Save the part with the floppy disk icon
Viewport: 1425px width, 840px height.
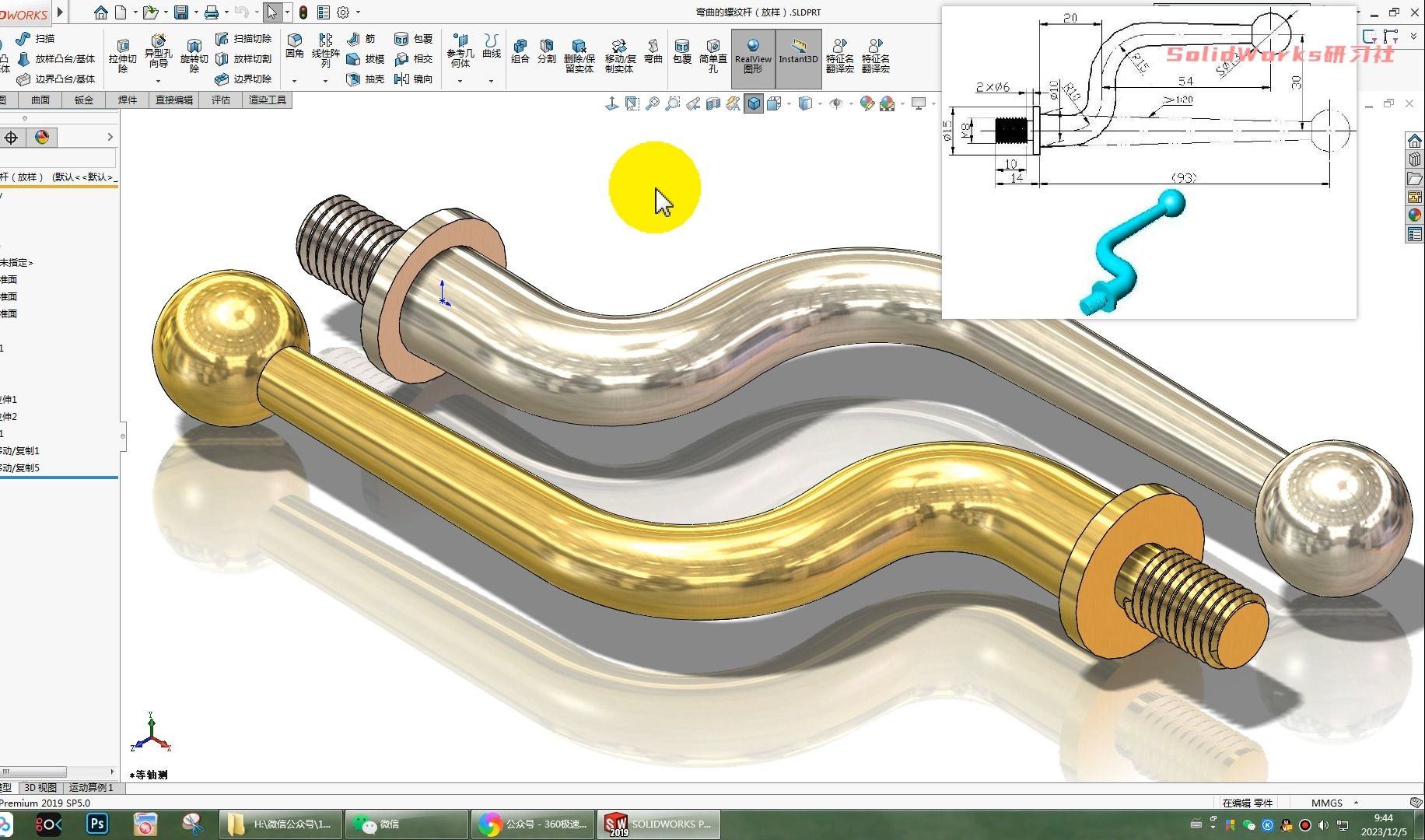click(181, 12)
